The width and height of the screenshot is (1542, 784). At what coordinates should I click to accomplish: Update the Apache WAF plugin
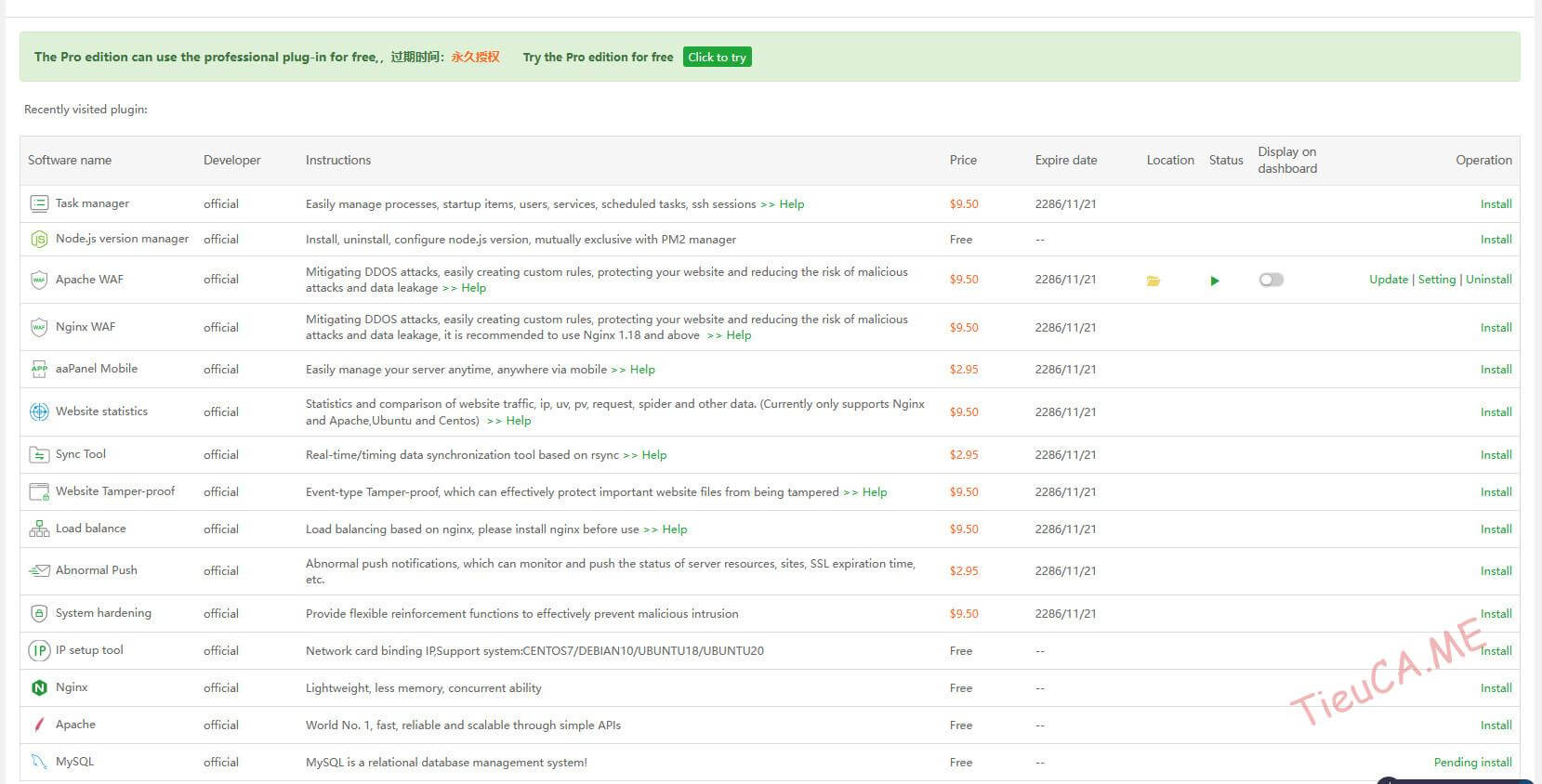coord(1388,280)
